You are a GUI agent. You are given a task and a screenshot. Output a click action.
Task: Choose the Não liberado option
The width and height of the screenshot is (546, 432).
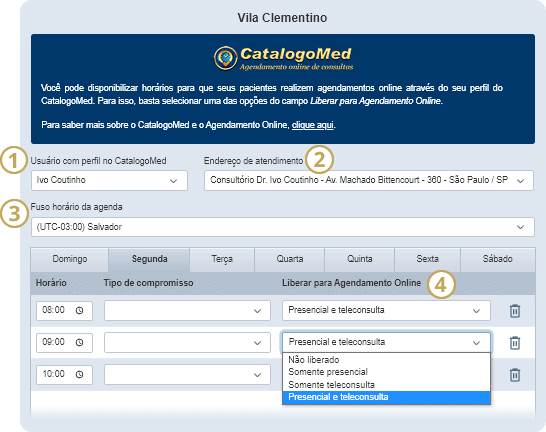(386, 360)
